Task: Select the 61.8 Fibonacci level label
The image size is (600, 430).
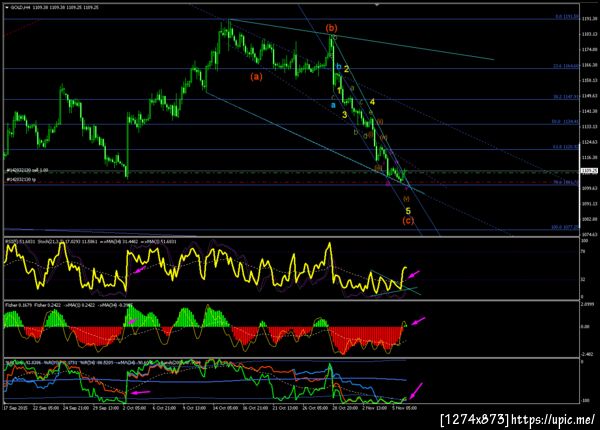Action: point(566,147)
